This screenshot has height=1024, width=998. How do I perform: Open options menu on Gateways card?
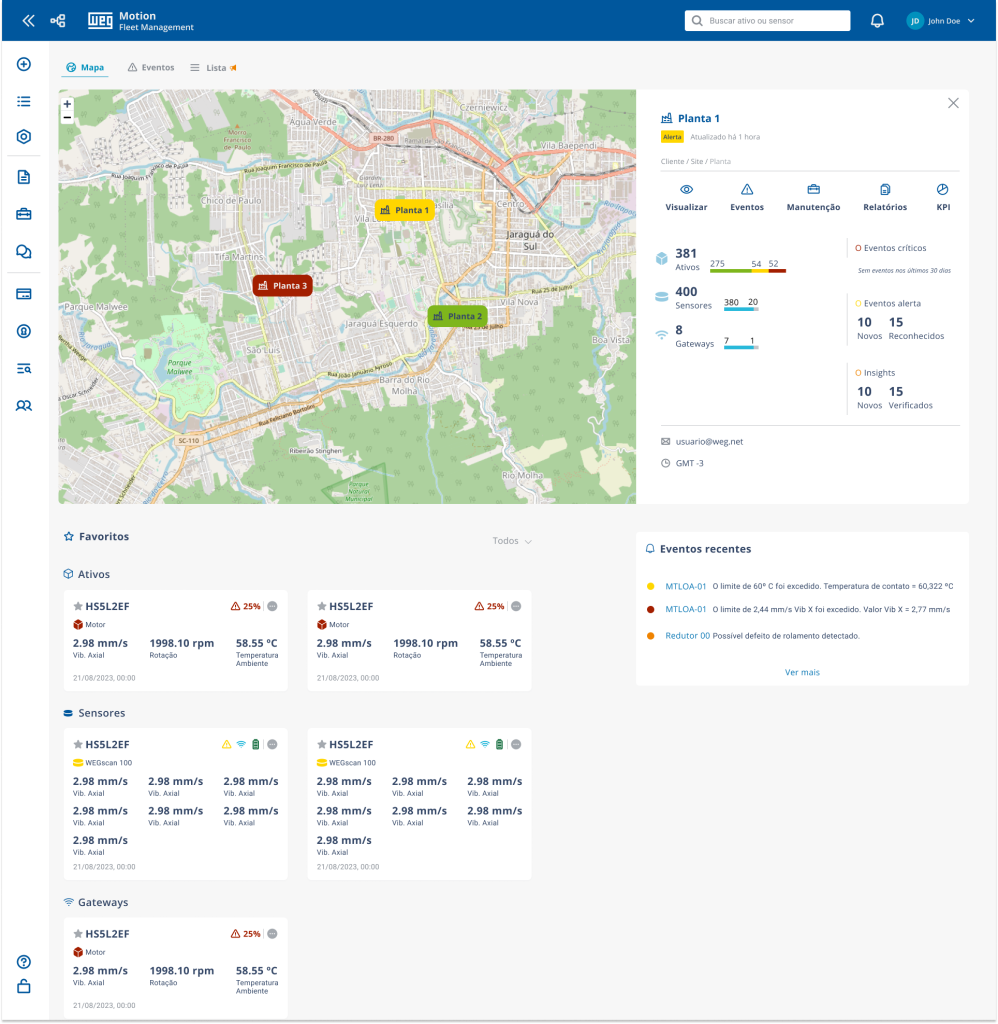click(x=272, y=934)
